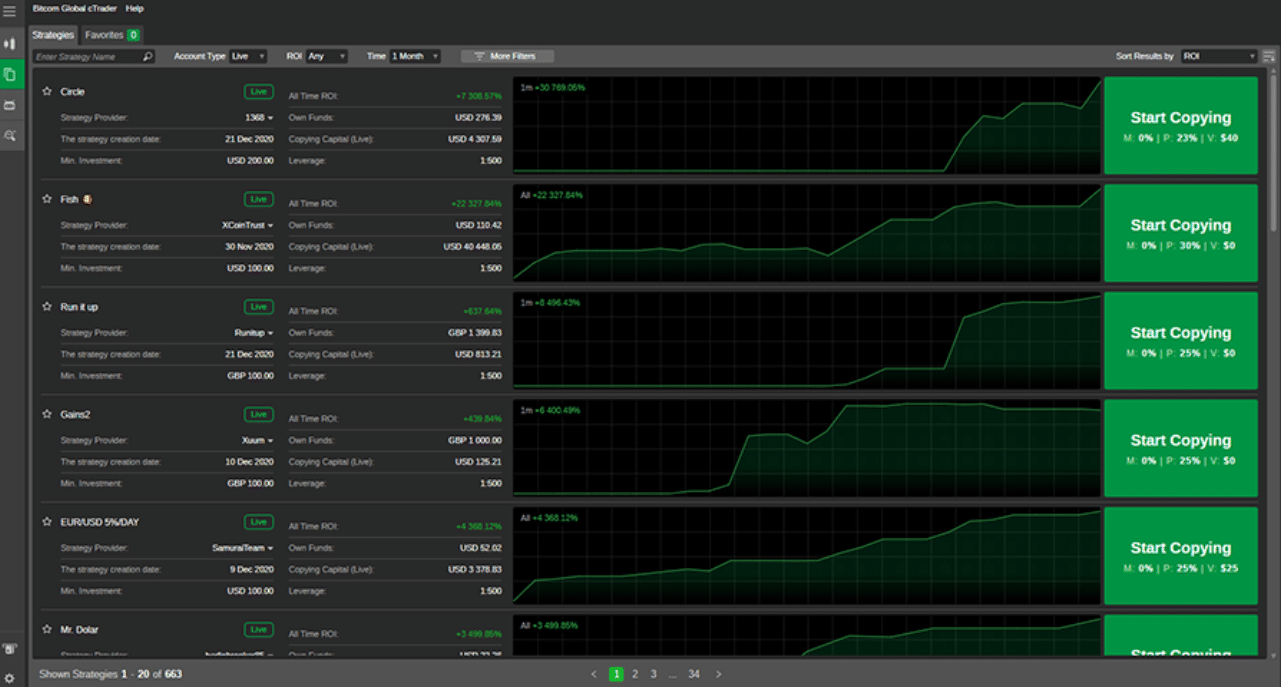Open the Help menu

[134, 8]
